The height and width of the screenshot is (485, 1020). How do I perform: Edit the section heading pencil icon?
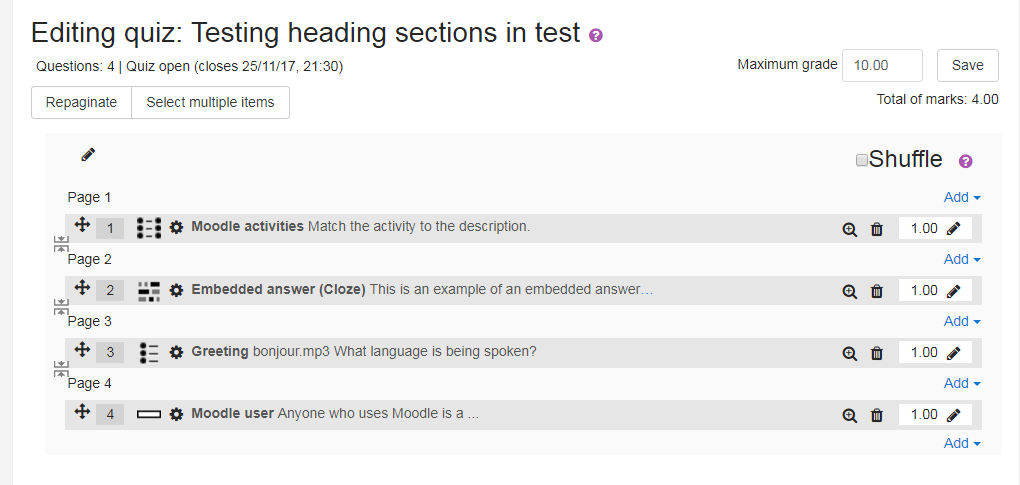[88, 155]
